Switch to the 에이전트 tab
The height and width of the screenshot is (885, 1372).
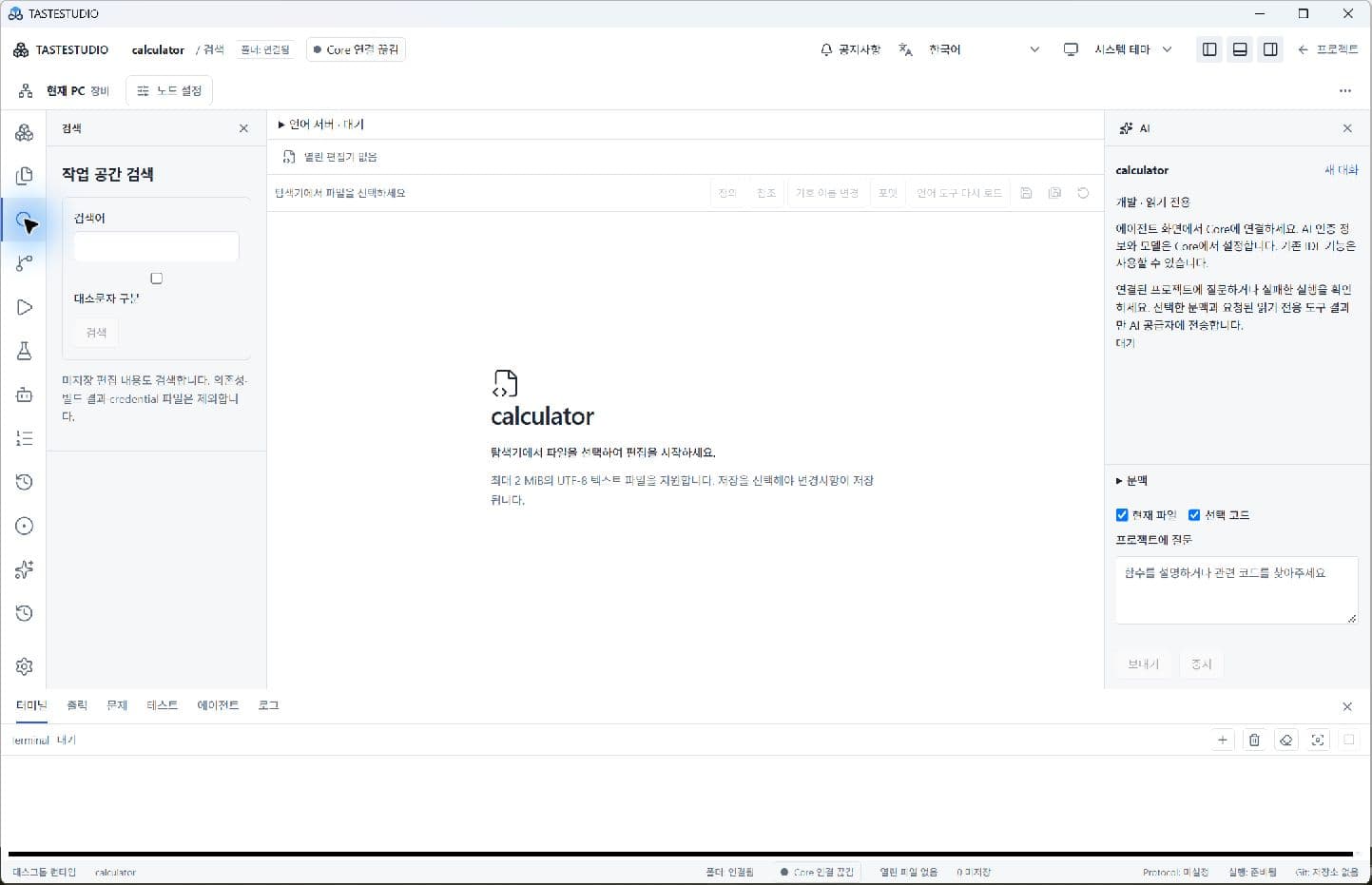(x=218, y=705)
